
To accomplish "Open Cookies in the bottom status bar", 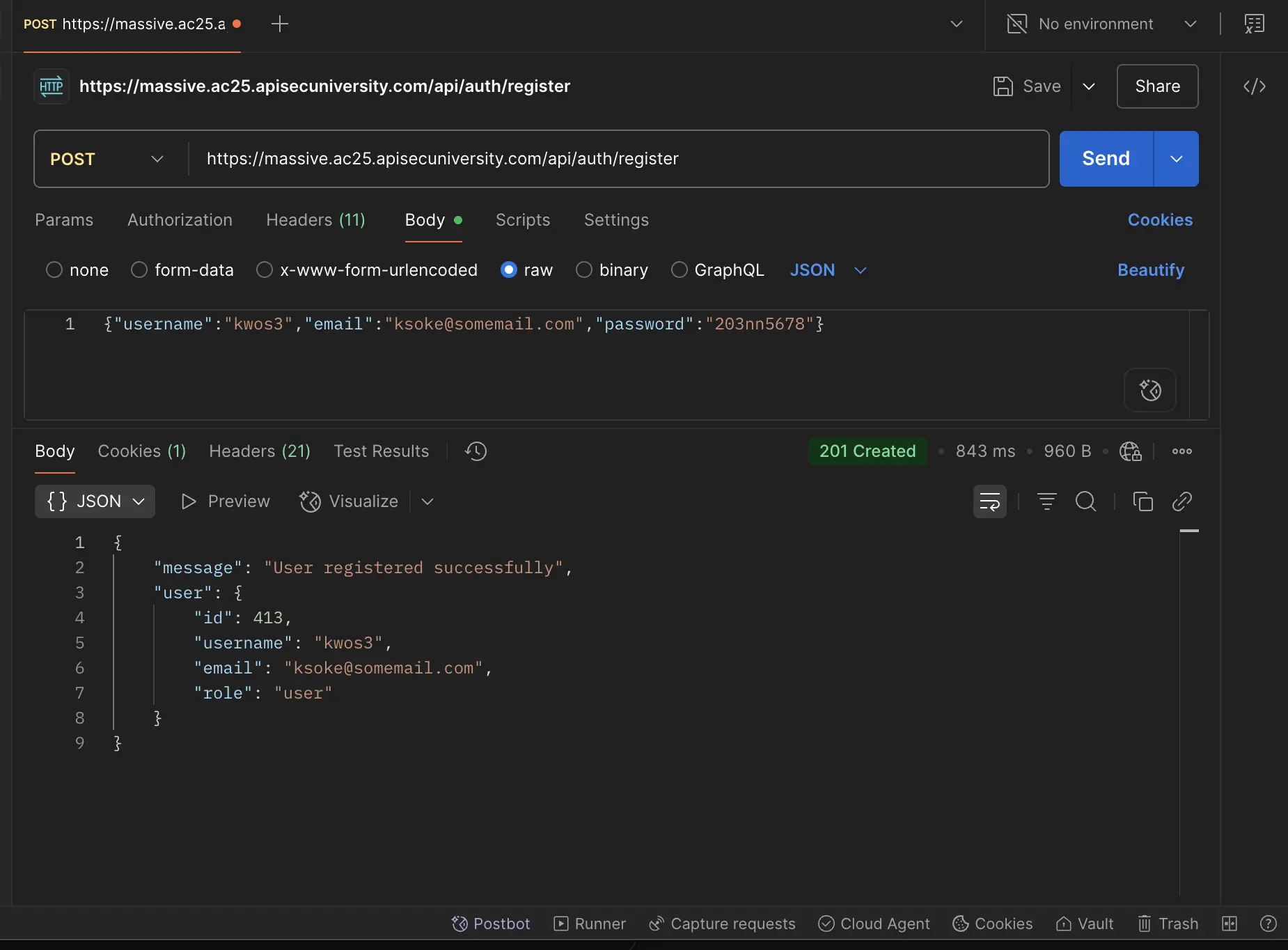I will (993, 924).
